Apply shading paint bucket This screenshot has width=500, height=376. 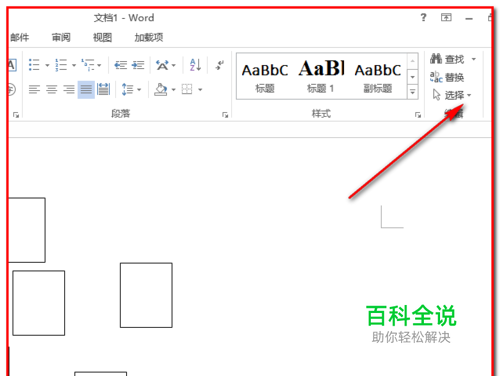(161, 89)
